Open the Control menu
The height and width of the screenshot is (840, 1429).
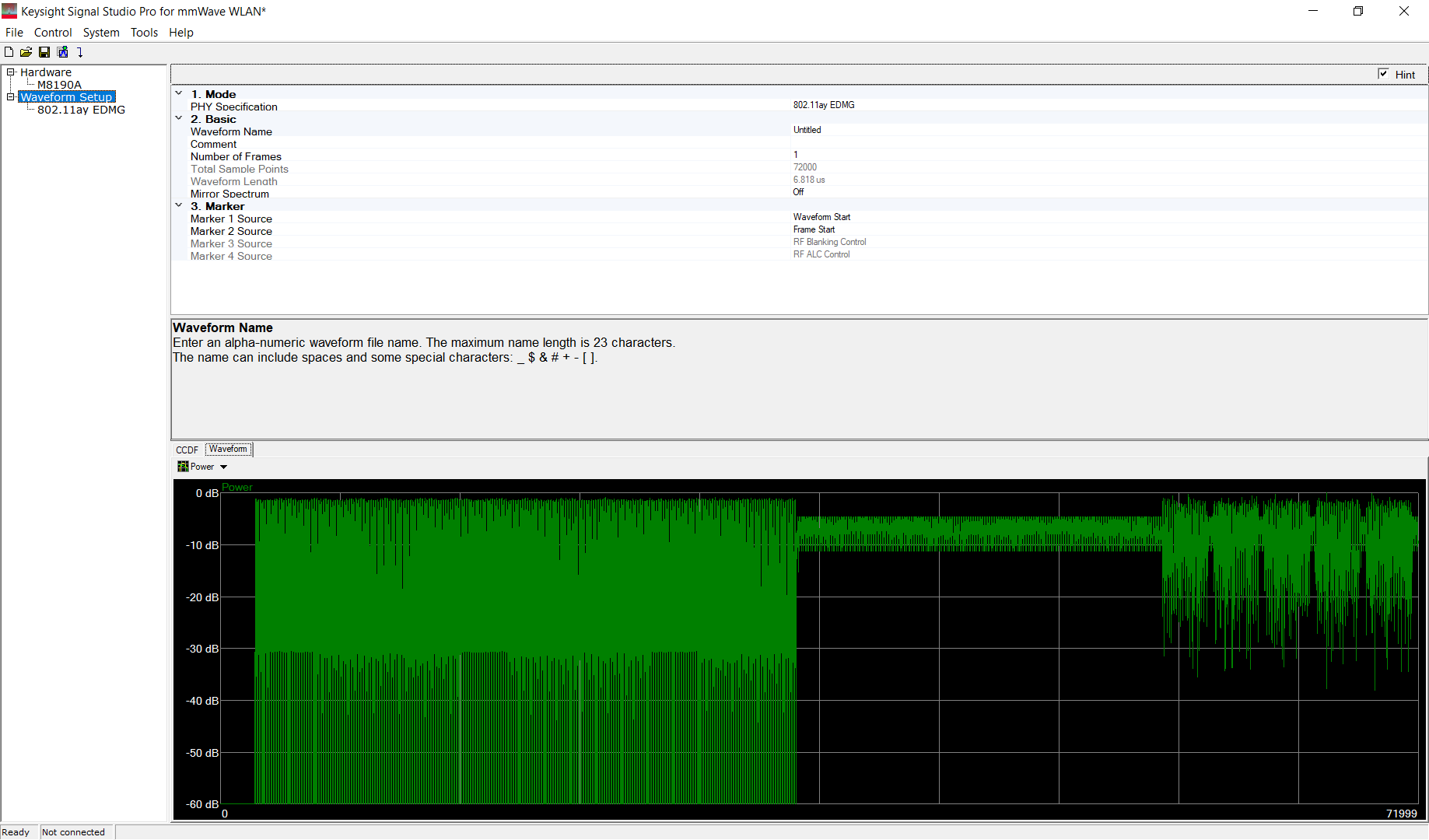tap(53, 33)
